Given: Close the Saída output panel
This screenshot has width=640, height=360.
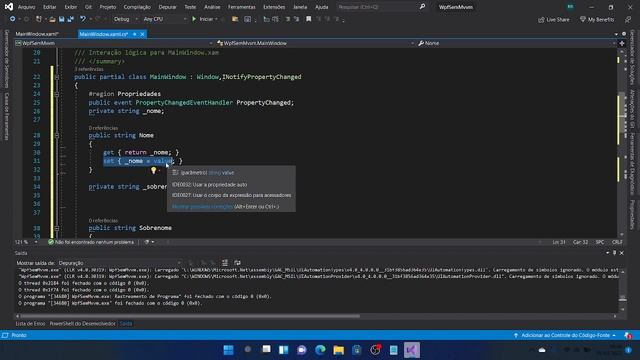Looking at the screenshot, I should tap(622, 253).
